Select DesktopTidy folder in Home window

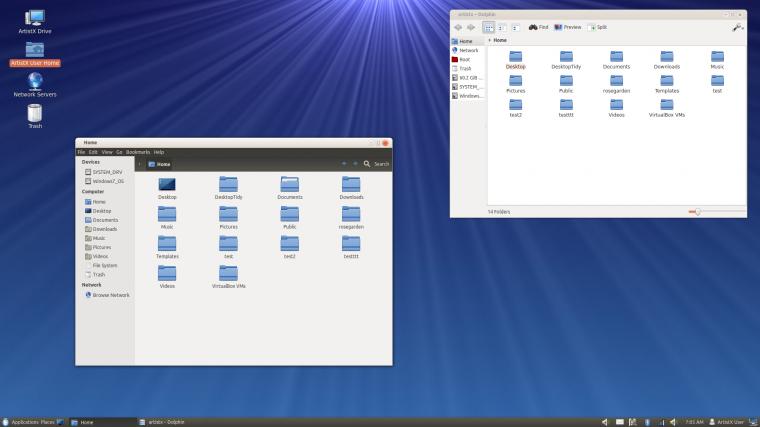[228, 188]
